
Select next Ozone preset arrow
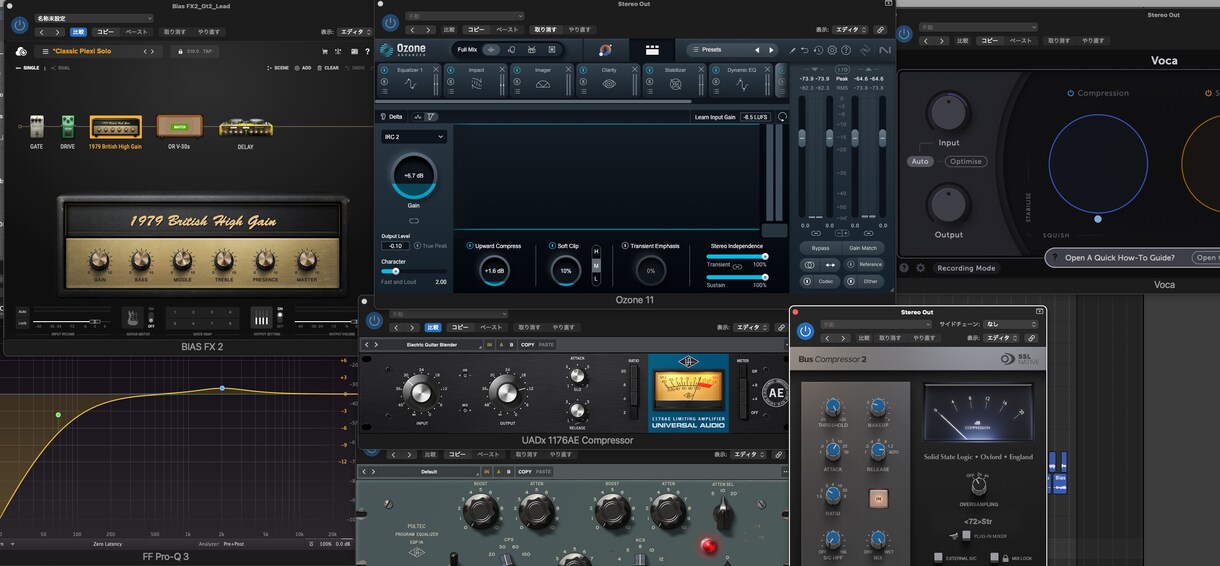point(770,50)
